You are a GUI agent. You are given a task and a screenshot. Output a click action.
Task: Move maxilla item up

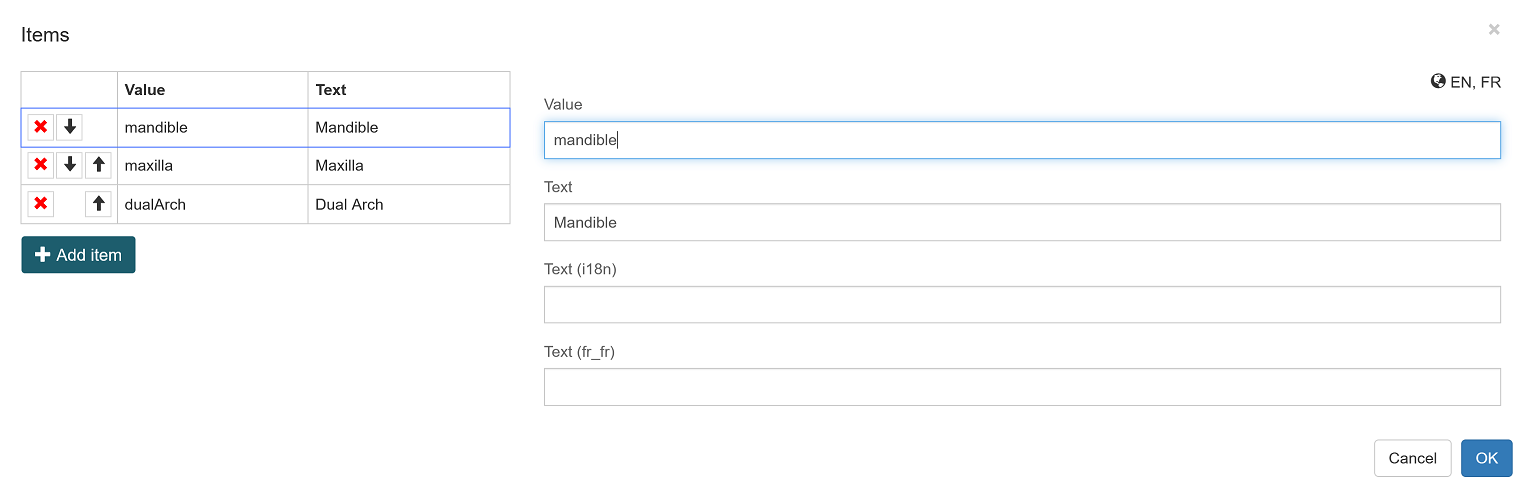[x=98, y=165]
